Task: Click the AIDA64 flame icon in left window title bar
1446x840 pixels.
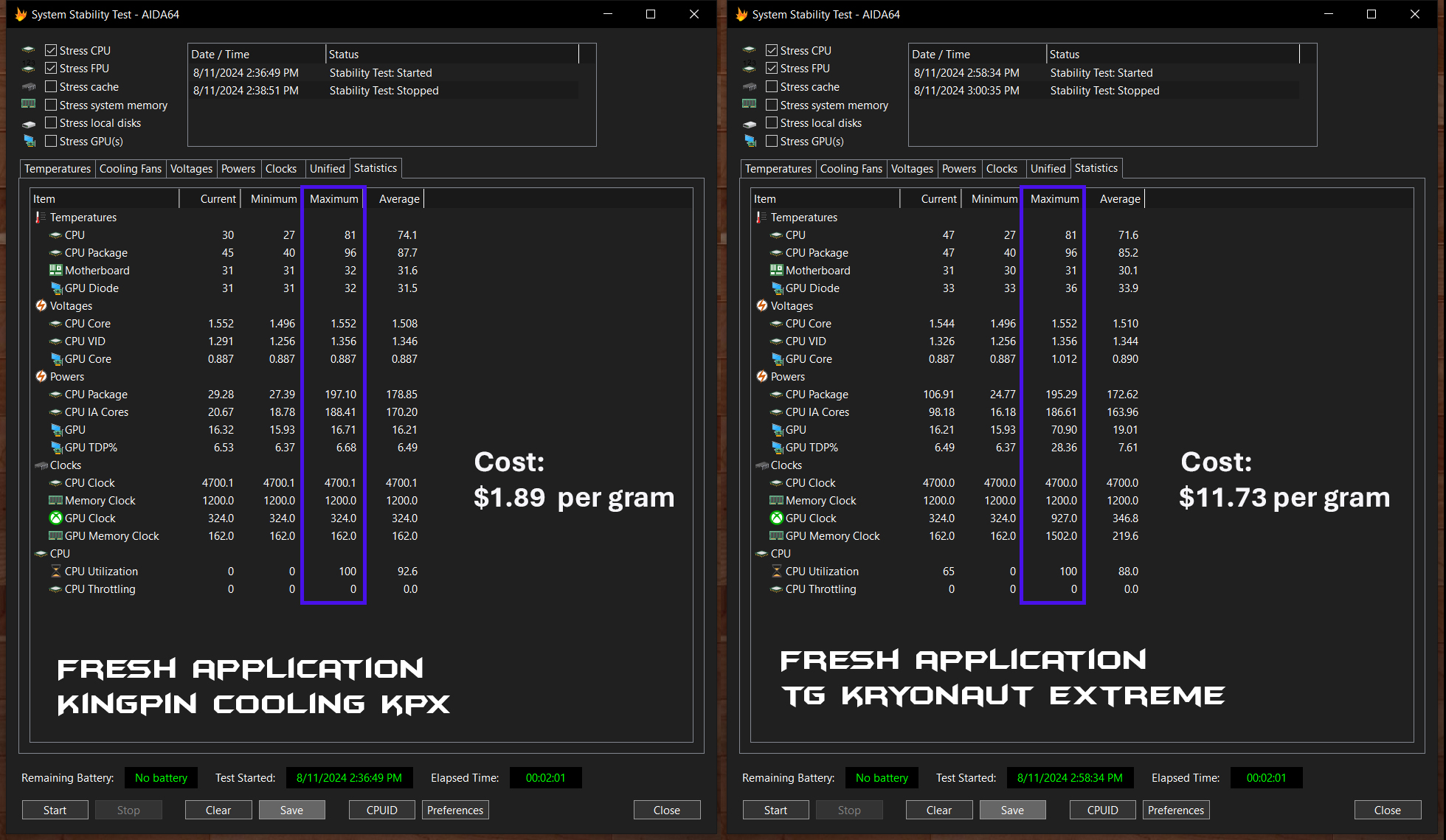Action: click(21, 14)
